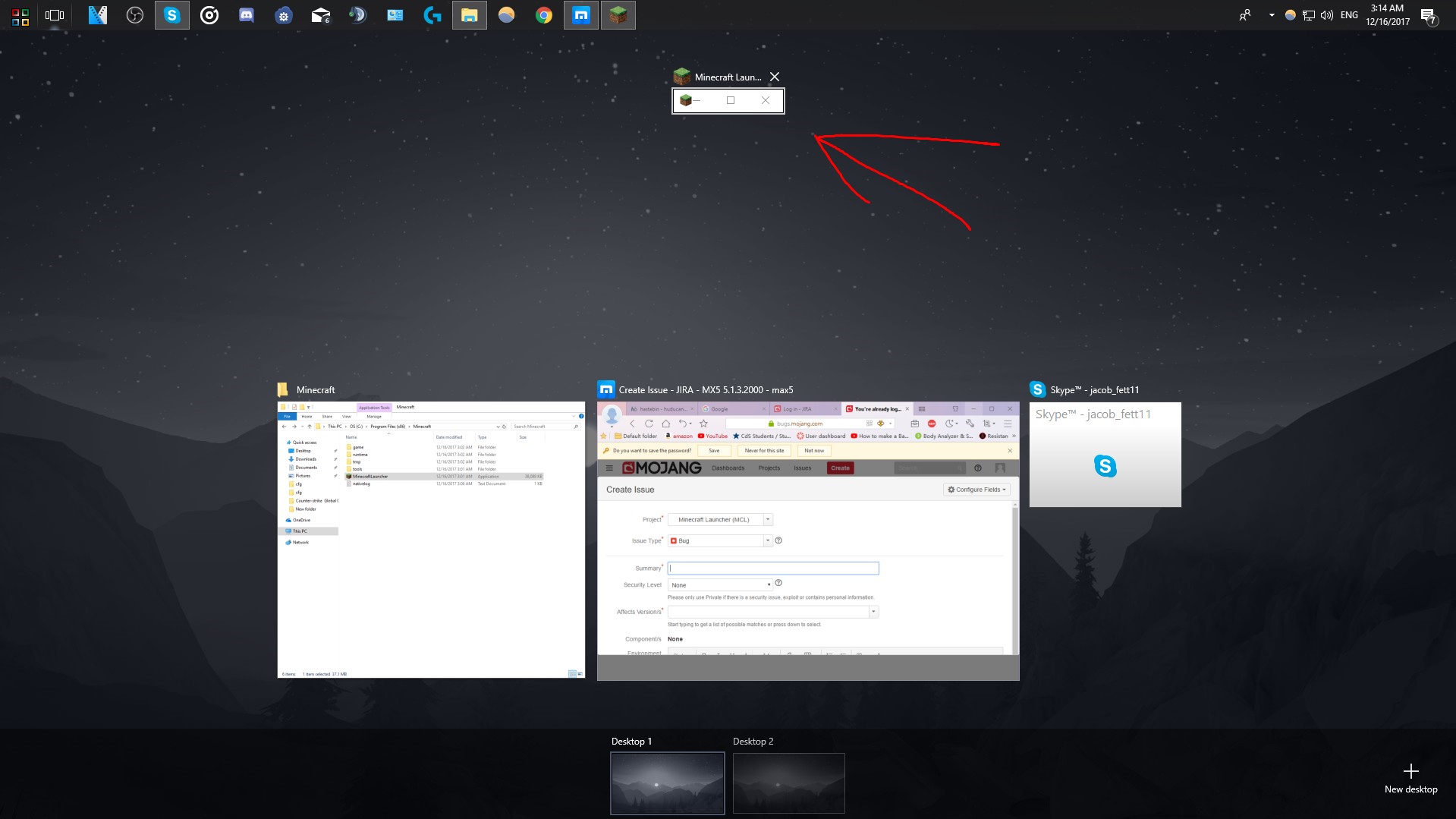This screenshot has width=1456, height=819.
Task: Launch Discord from the taskbar
Action: (247, 15)
